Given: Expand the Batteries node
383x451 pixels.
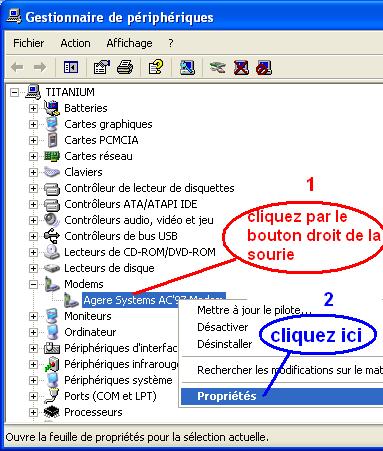Looking at the screenshot, I should [33, 108].
